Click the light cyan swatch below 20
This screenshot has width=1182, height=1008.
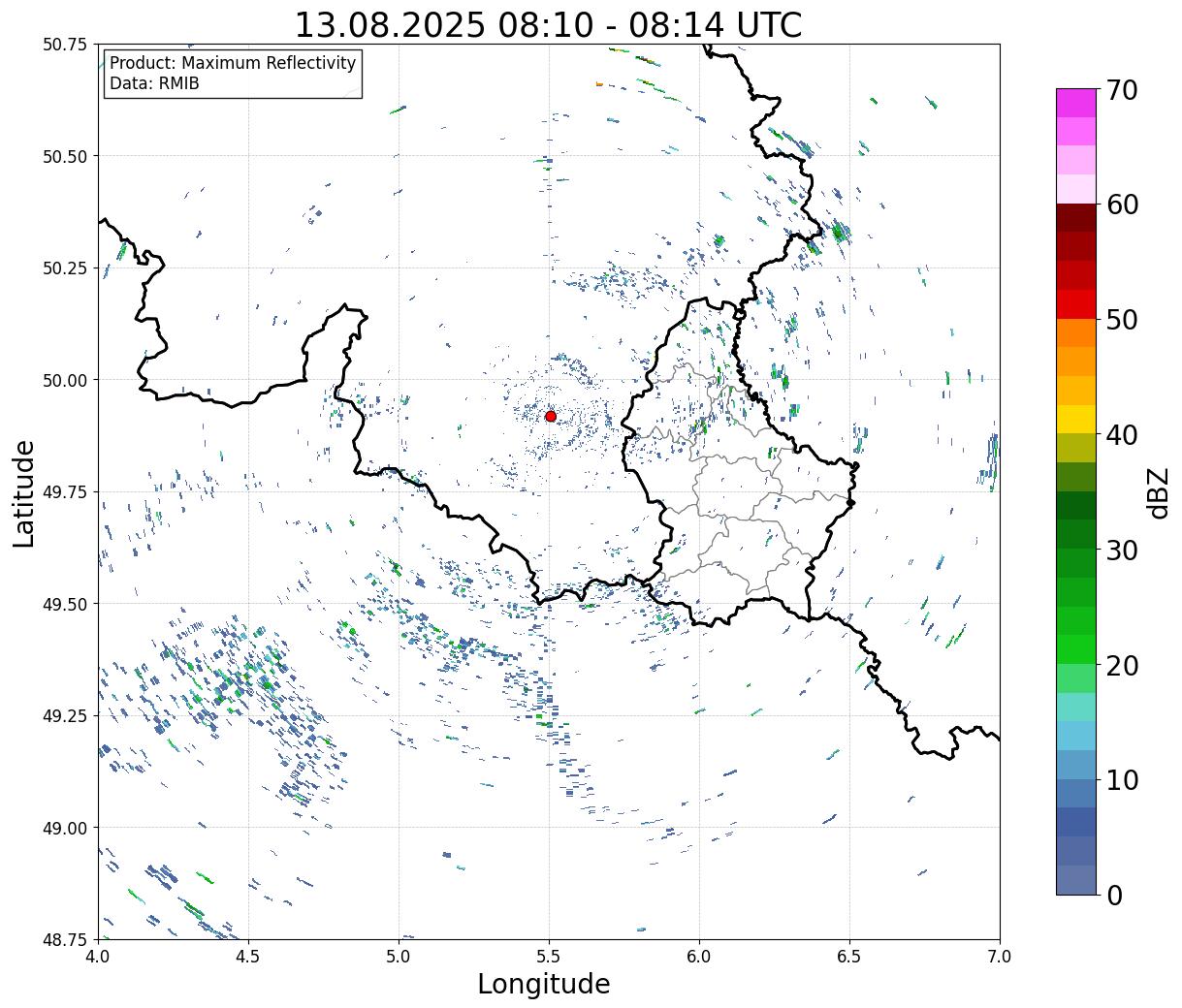point(1076,707)
